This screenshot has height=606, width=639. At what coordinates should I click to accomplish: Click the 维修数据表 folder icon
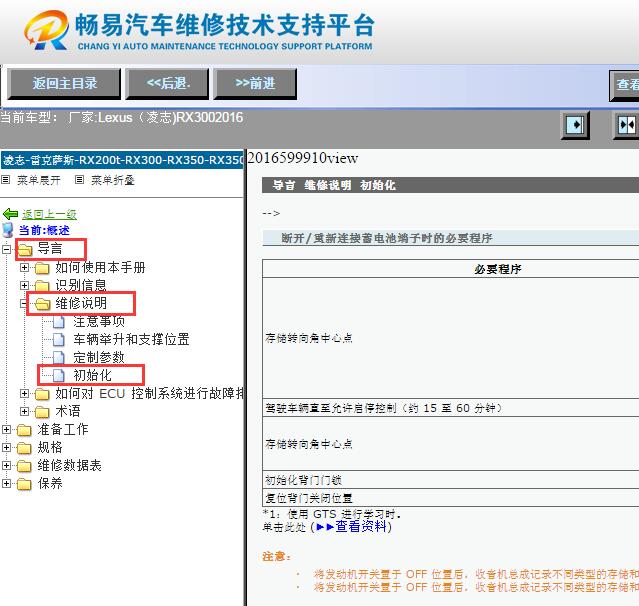[24, 466]
